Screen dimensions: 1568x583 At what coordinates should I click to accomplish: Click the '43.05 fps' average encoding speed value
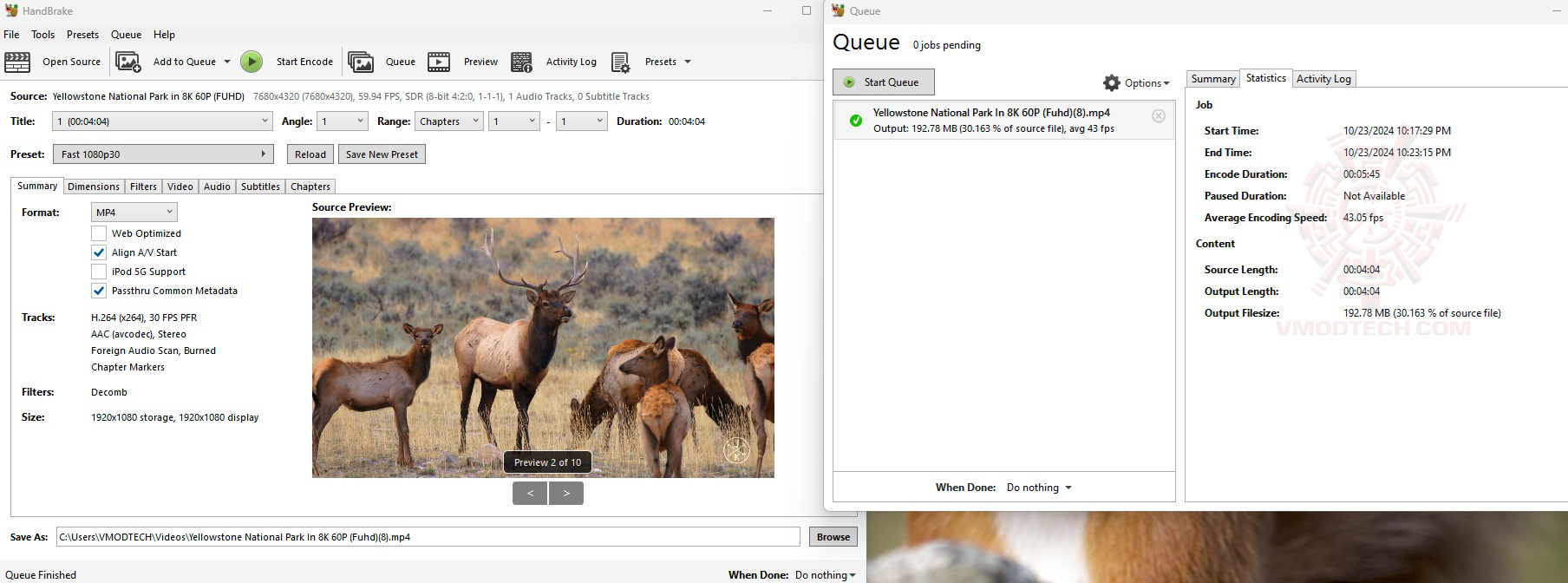point(1363,218)
